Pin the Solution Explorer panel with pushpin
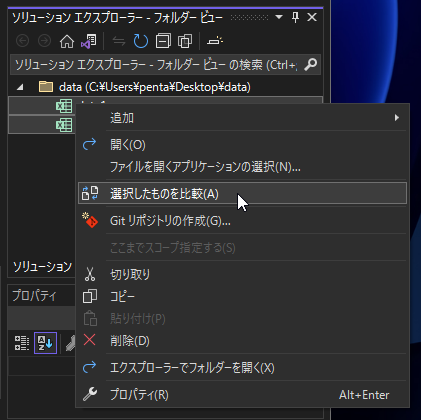The height and width of the screenshot is (420, 421). coord(295,17)
